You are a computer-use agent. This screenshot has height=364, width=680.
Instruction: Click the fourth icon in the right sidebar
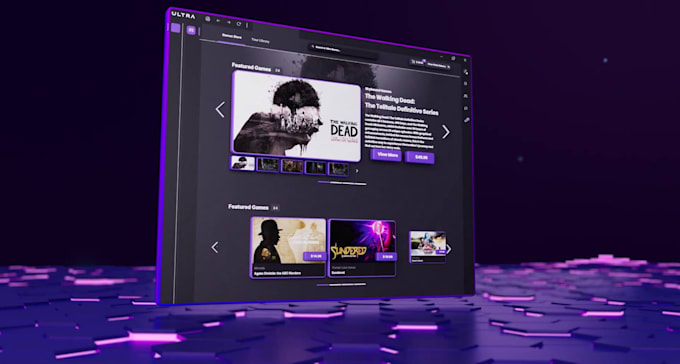click(466, 108)
